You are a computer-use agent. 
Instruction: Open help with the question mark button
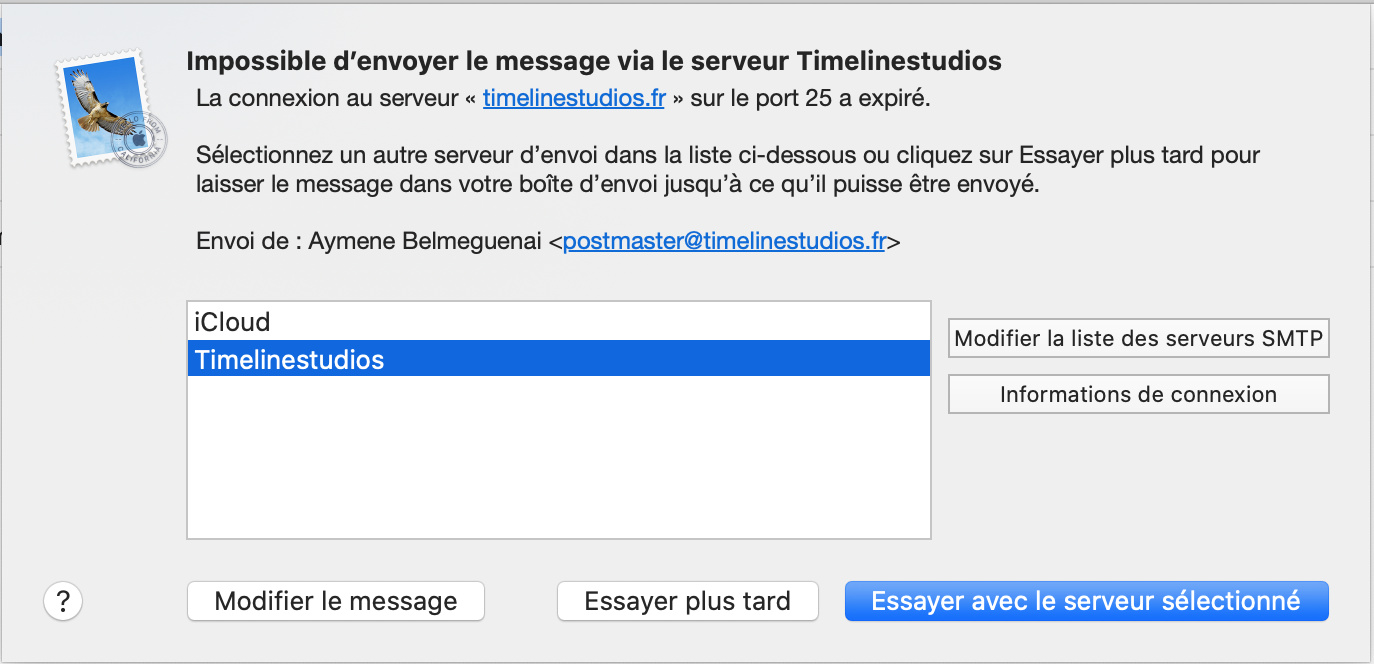pyautogui.click(x=63, y=601)
